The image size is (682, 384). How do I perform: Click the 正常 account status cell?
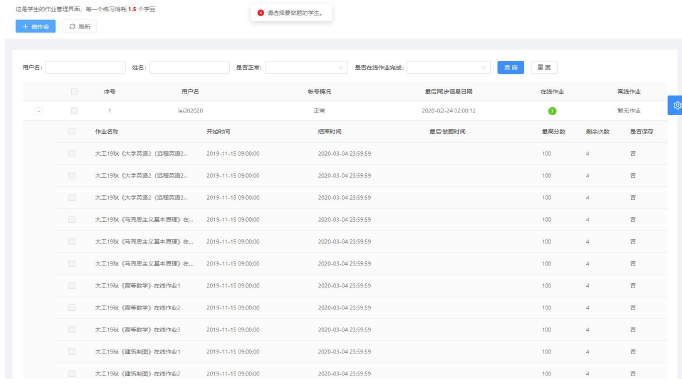pyautogui.click(x=319, y=111)
